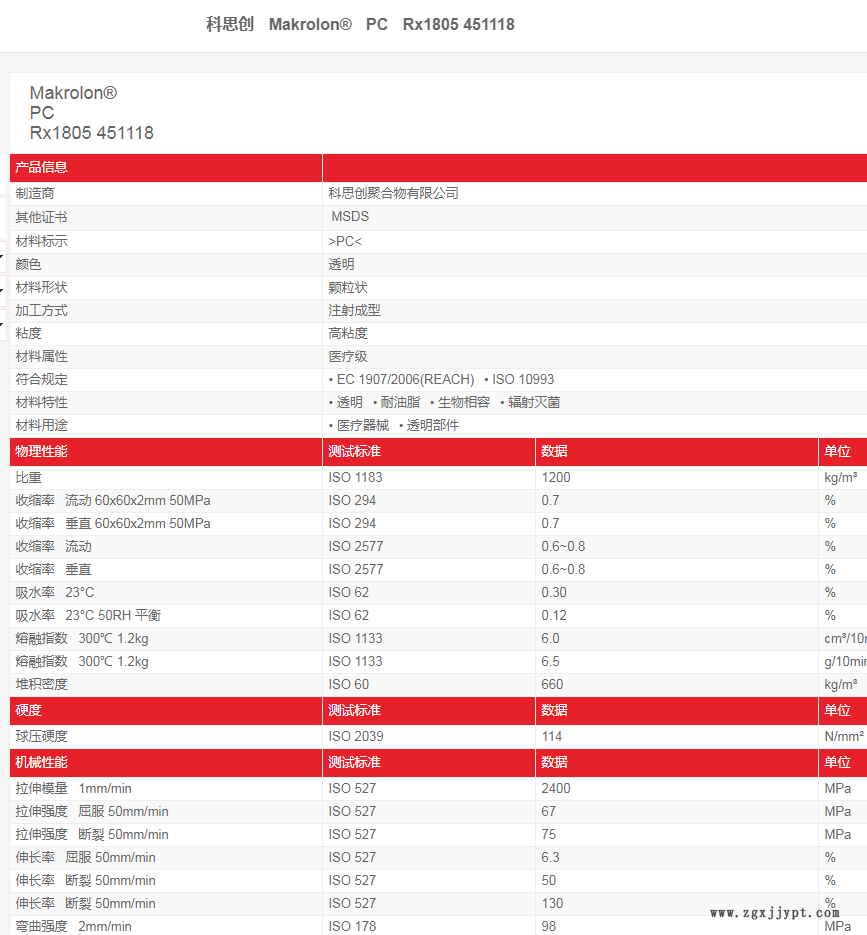Click the 辐射灭菌 feature text
Screen dimensions: 867x935
coord(534,402)
